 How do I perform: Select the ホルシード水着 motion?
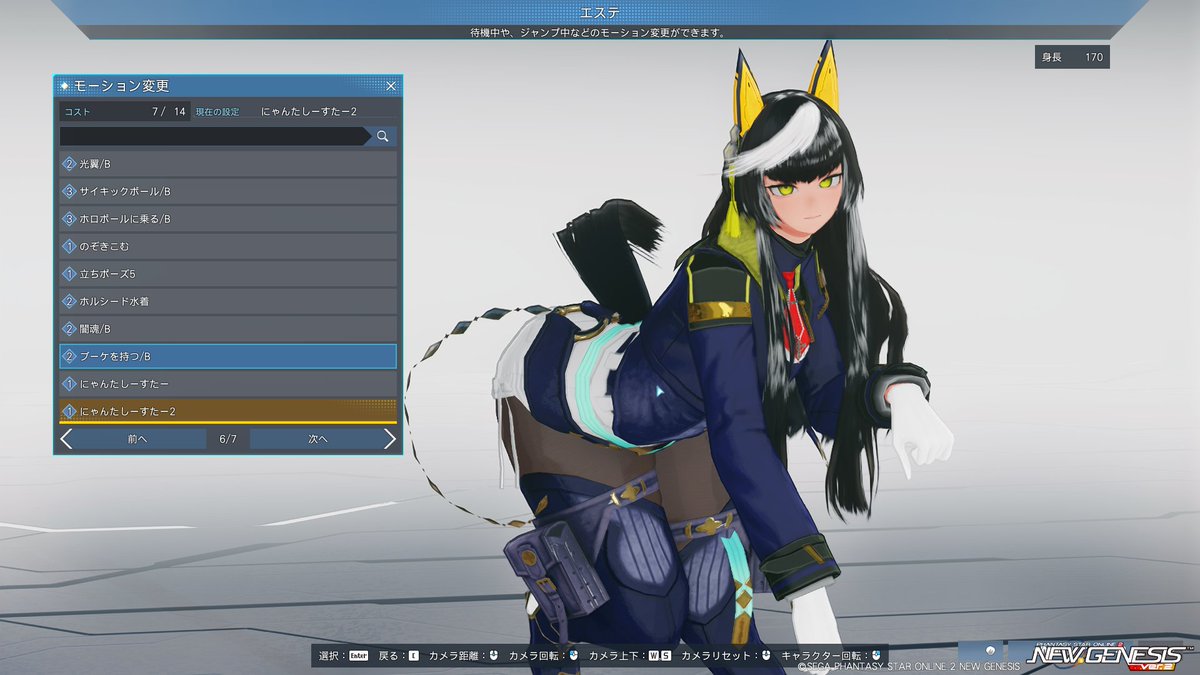click(228, 301)
